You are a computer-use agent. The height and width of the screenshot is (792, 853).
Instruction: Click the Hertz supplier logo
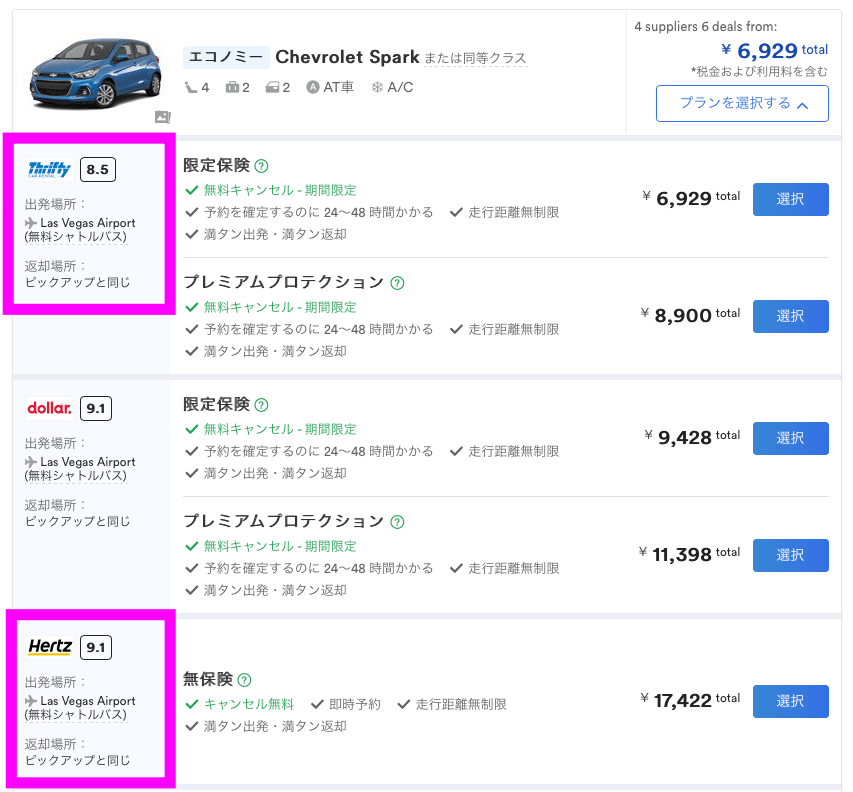50,647
